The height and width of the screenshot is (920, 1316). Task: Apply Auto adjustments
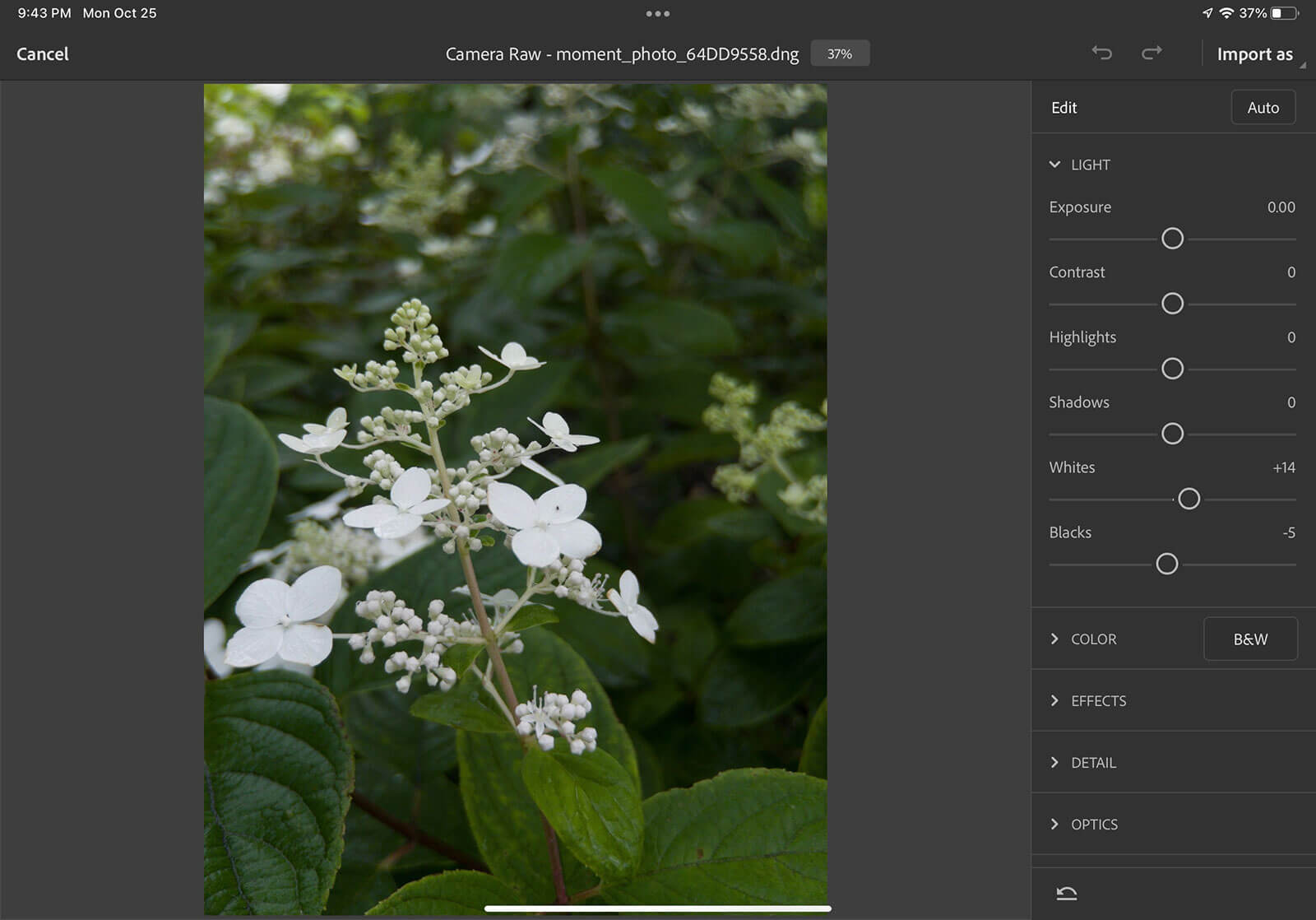point(1263,108)
